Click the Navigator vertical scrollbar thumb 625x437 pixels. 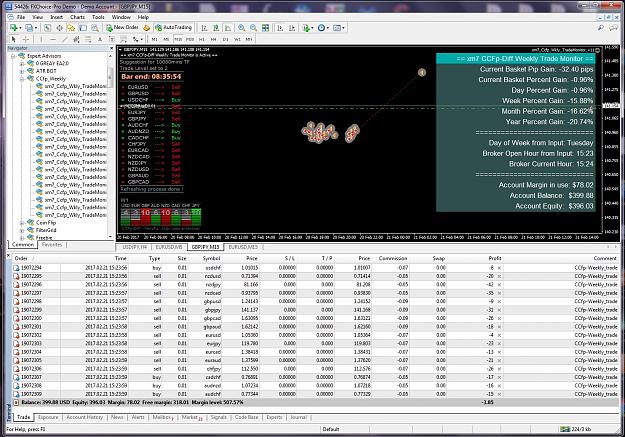[110, 78]
